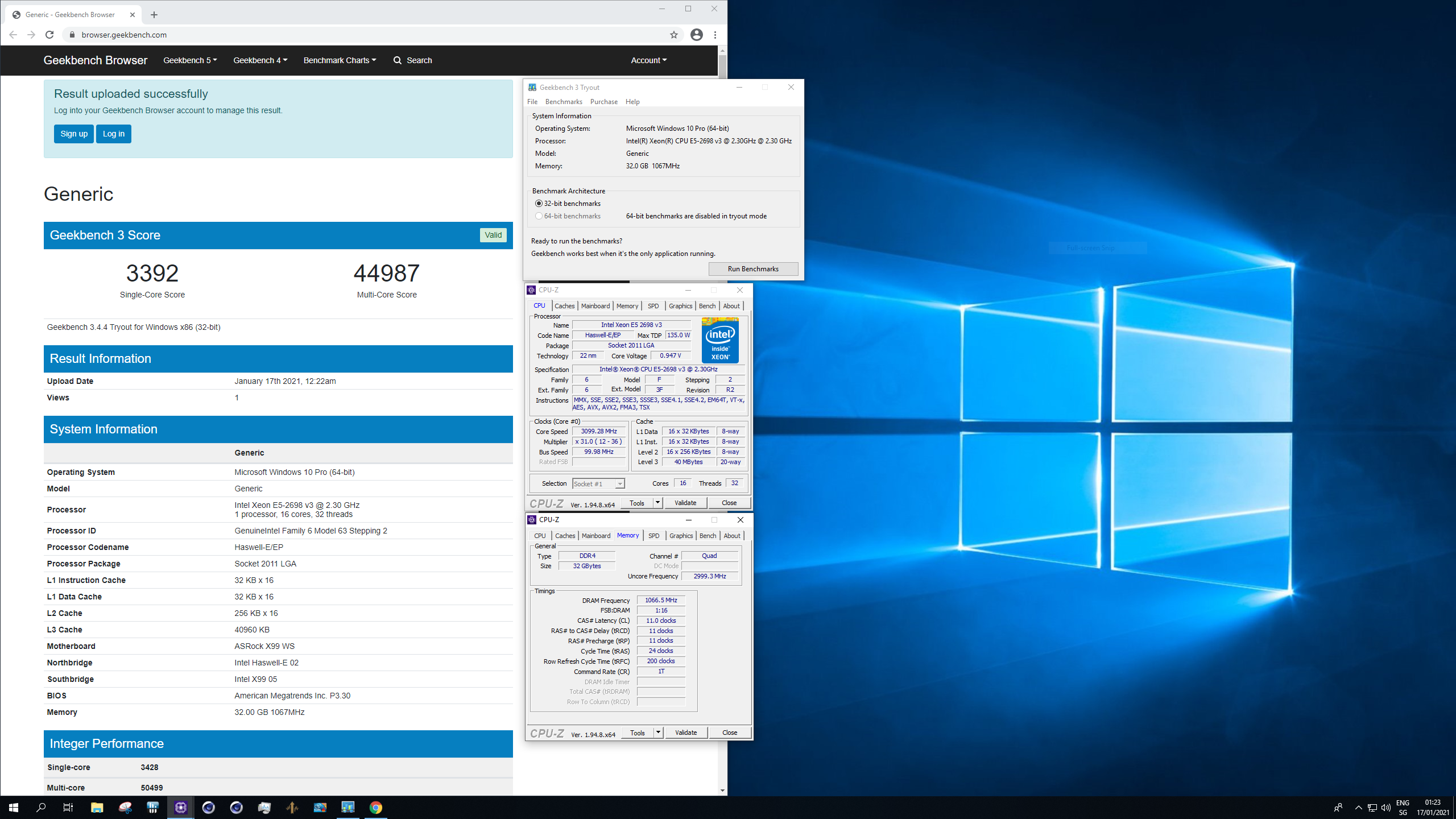
Task: Open the gold arrow waveform taskbar icon
Action: (x=292, y=808)
